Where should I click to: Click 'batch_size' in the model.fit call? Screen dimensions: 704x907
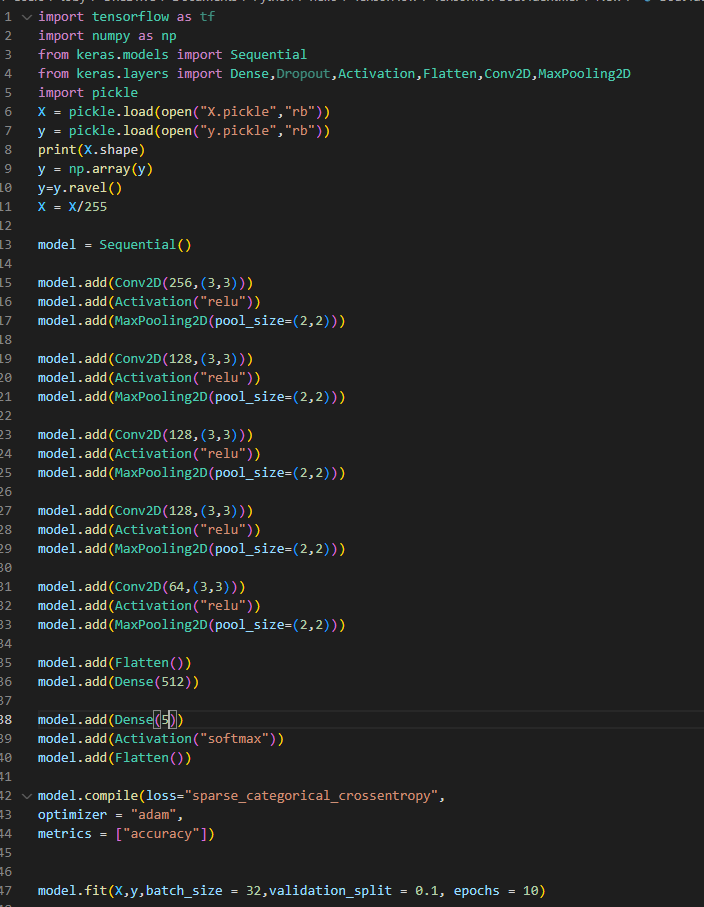[x=184, y=891]
